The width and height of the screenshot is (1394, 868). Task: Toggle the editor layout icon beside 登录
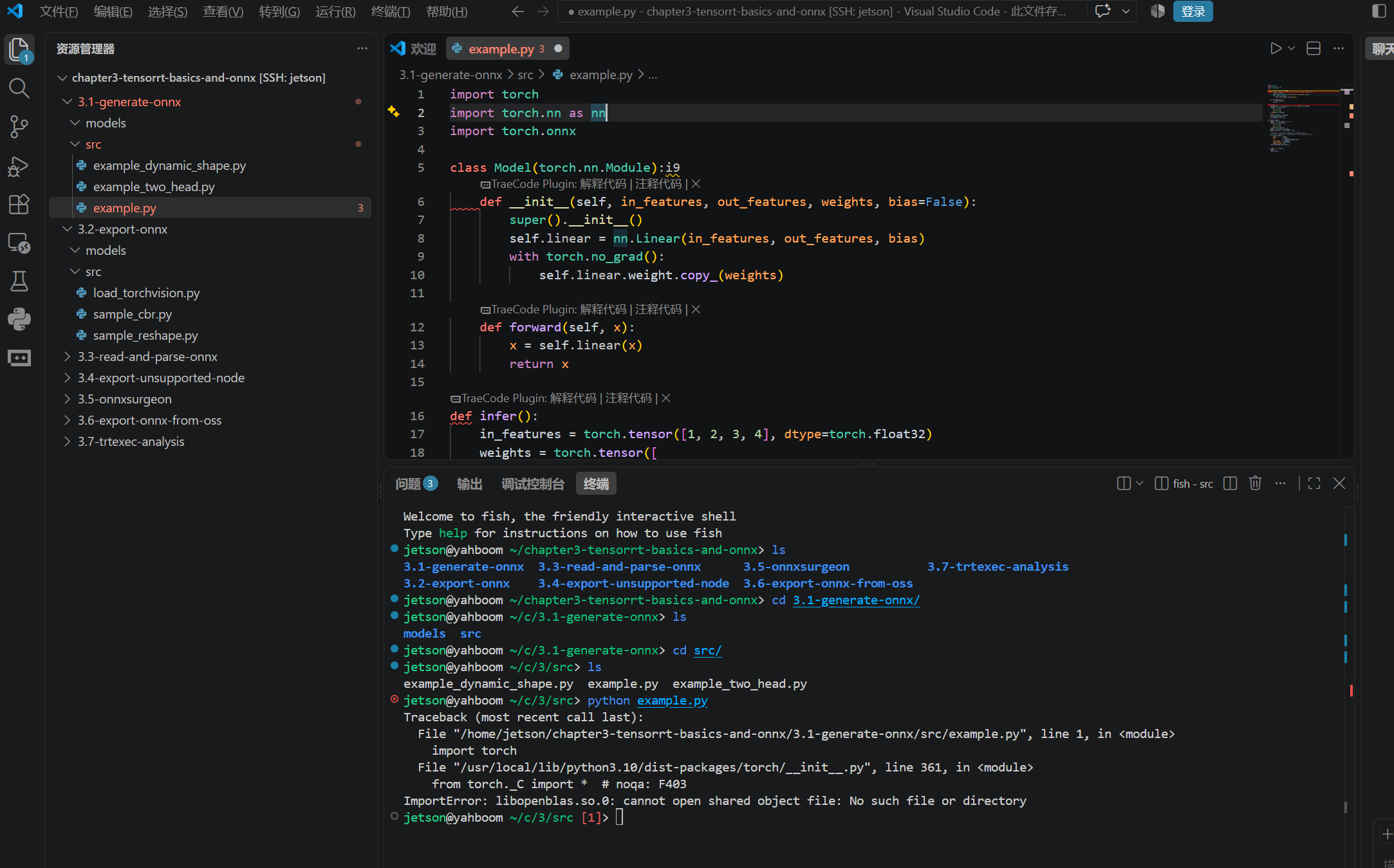pyautogui.click(x=1158, y=12)
